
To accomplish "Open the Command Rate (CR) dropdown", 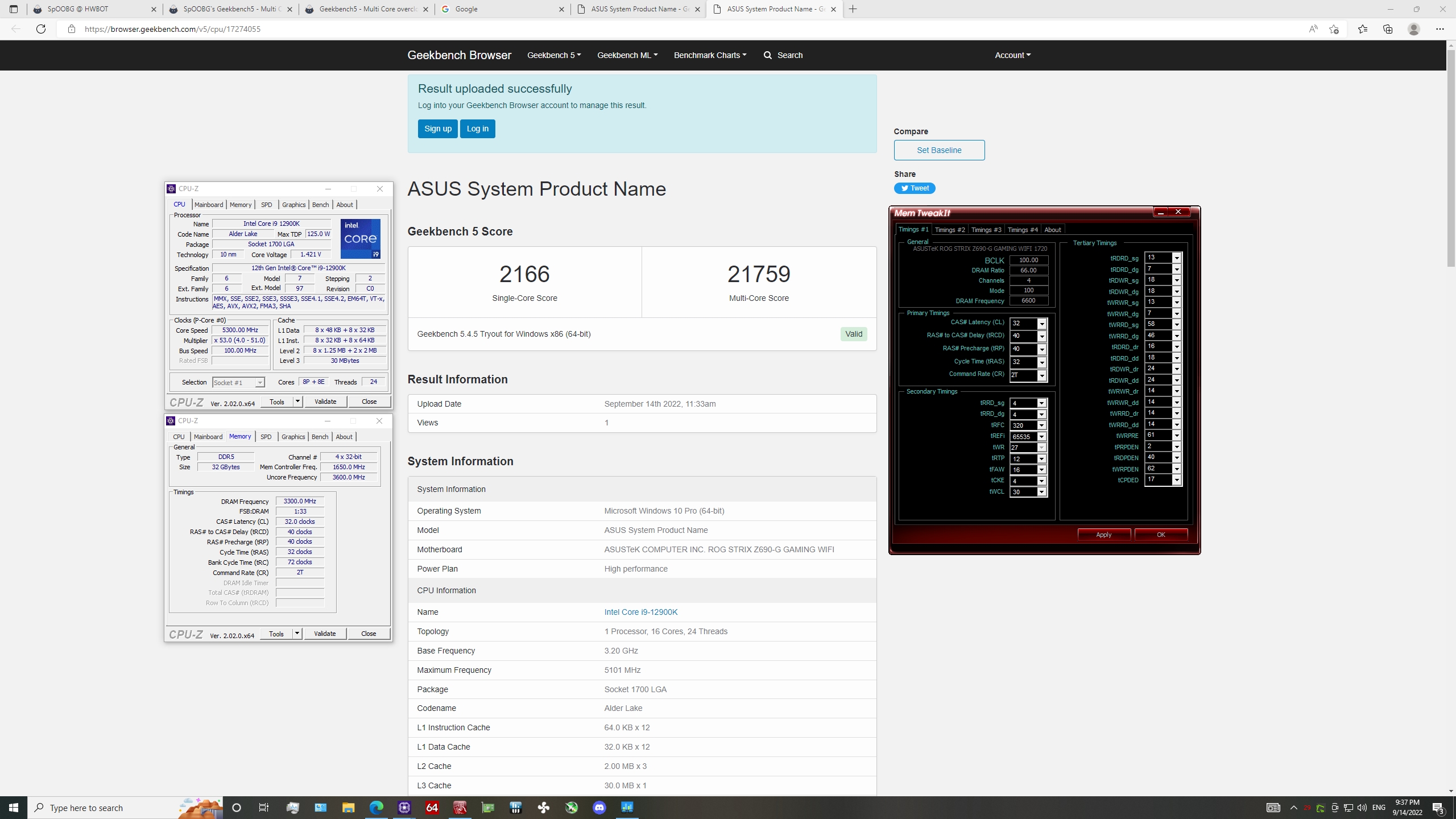I will pos(1042,375).
